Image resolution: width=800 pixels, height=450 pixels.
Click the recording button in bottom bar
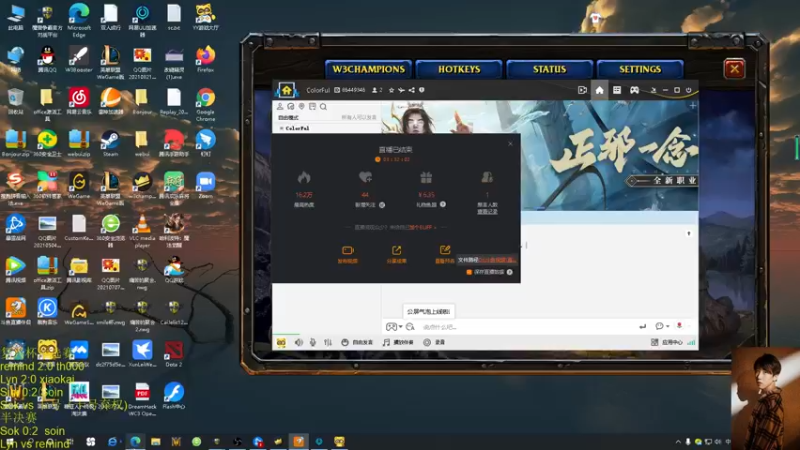pos(434,342)
